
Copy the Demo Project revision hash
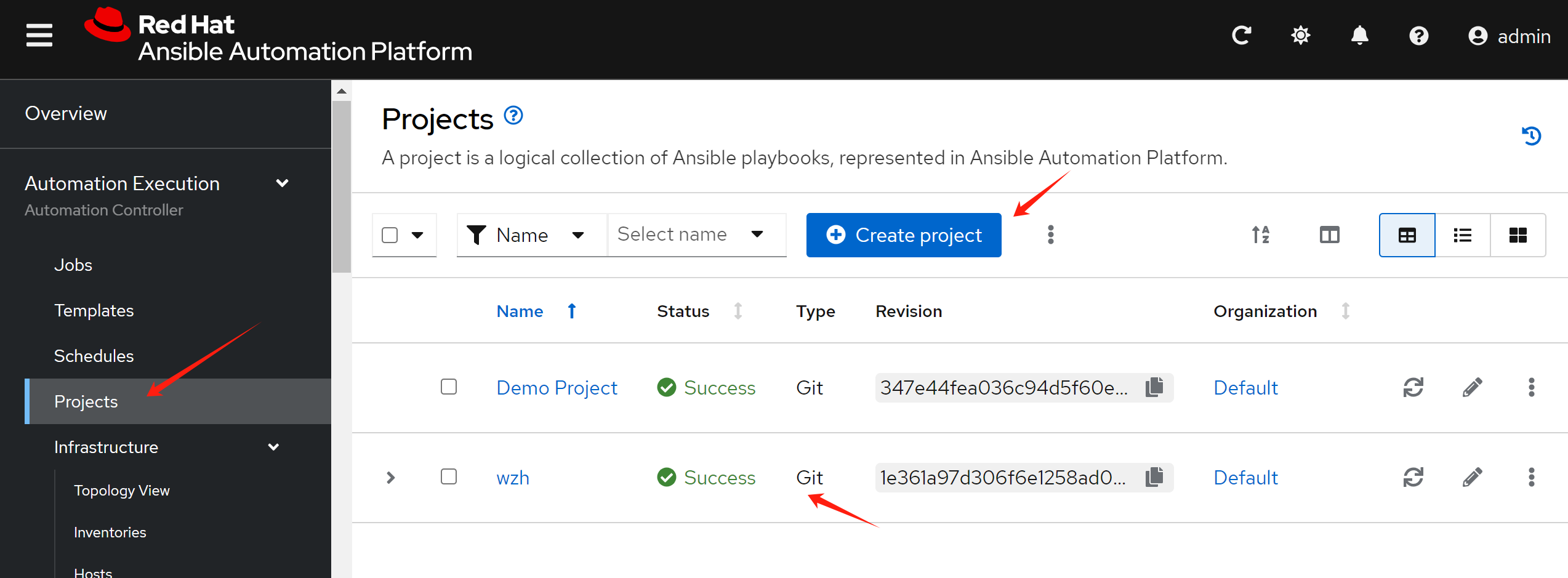1154,387
